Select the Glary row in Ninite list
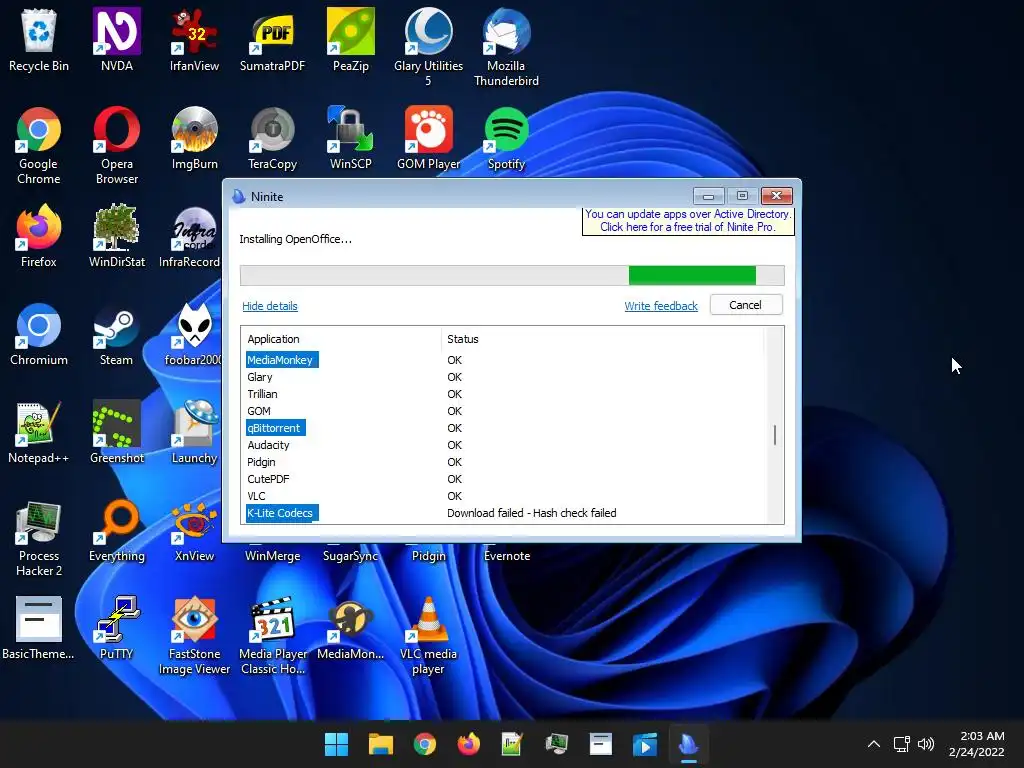 [x=503, y=377]
